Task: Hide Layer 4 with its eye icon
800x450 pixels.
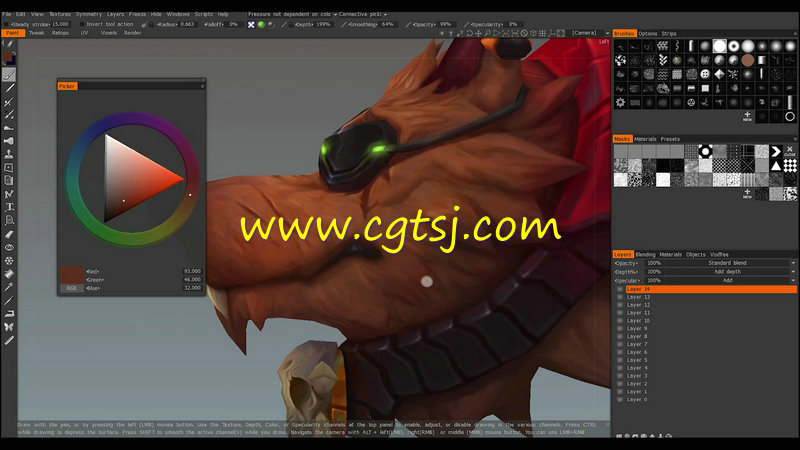Action: [620, 368]
